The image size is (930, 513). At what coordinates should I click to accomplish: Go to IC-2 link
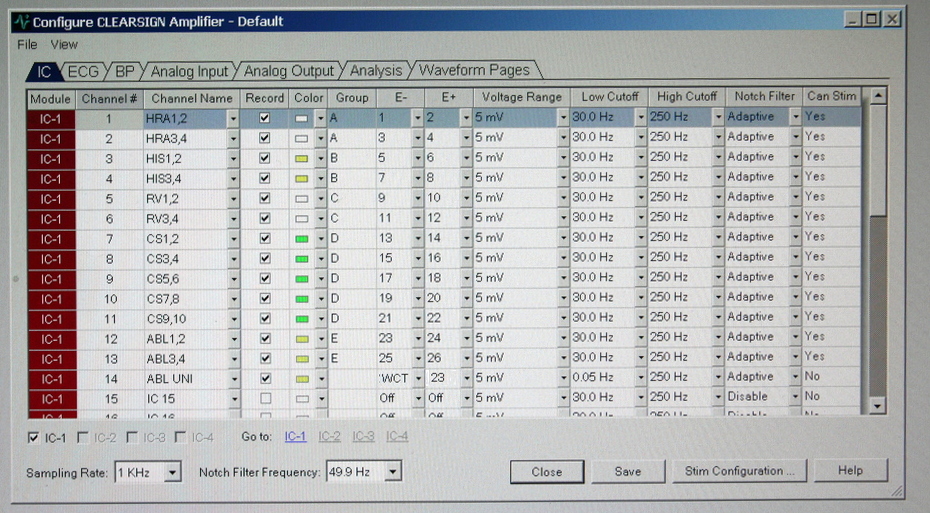329,436
